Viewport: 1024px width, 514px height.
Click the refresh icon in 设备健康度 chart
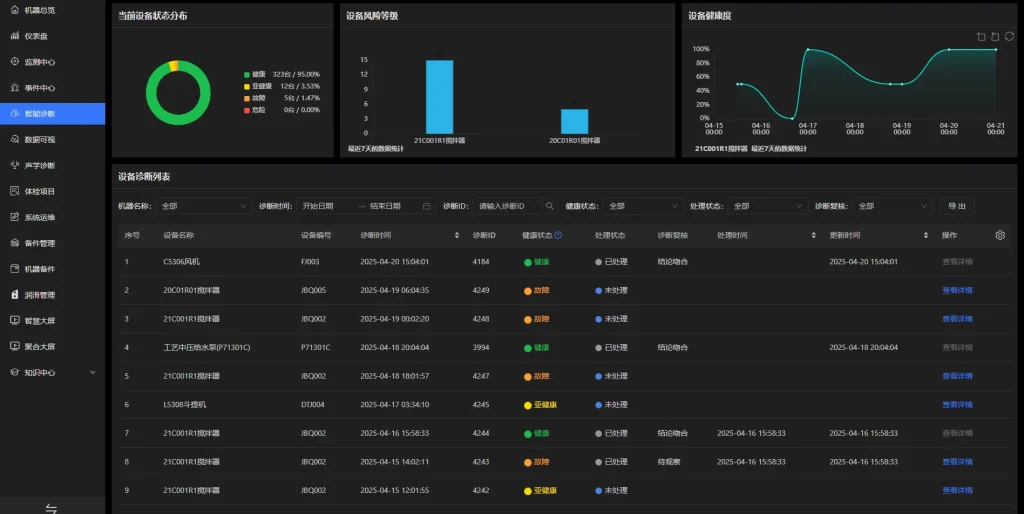[1009, 37]
